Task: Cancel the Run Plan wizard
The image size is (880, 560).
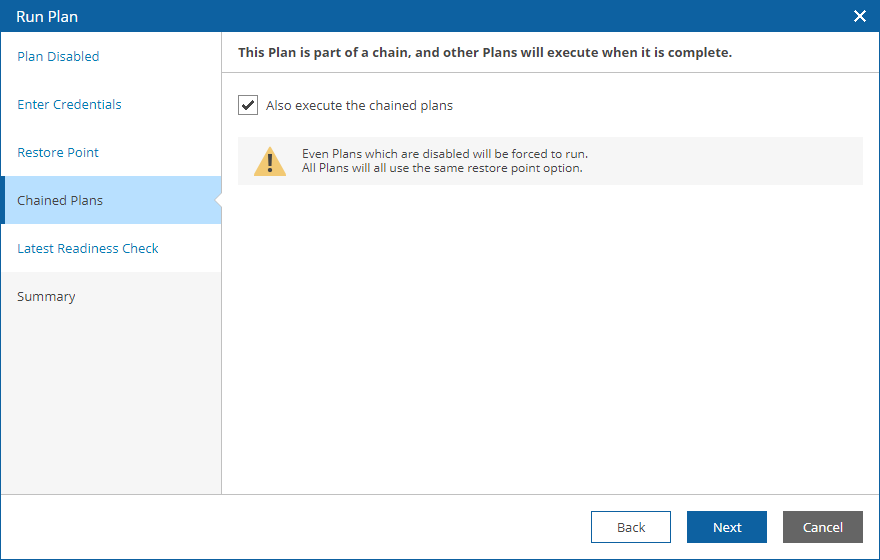Action: 823,527
